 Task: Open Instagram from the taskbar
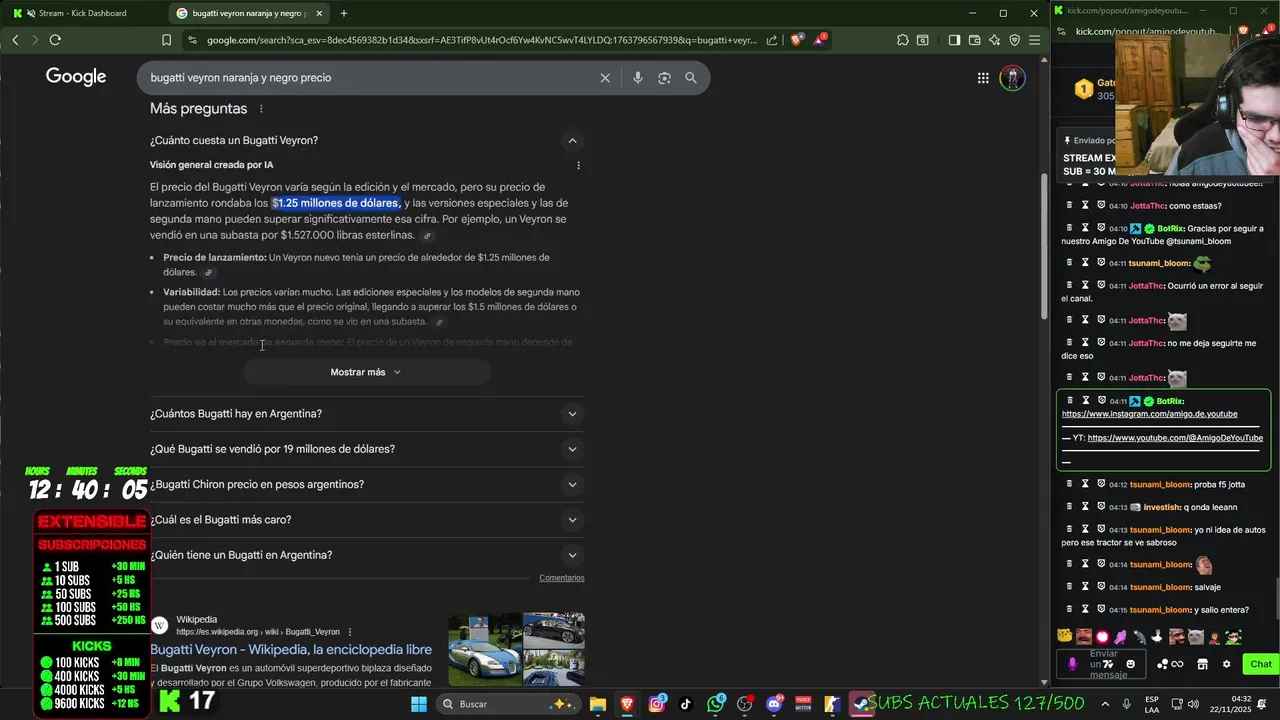pyautogui.click(x=656, y=704)
